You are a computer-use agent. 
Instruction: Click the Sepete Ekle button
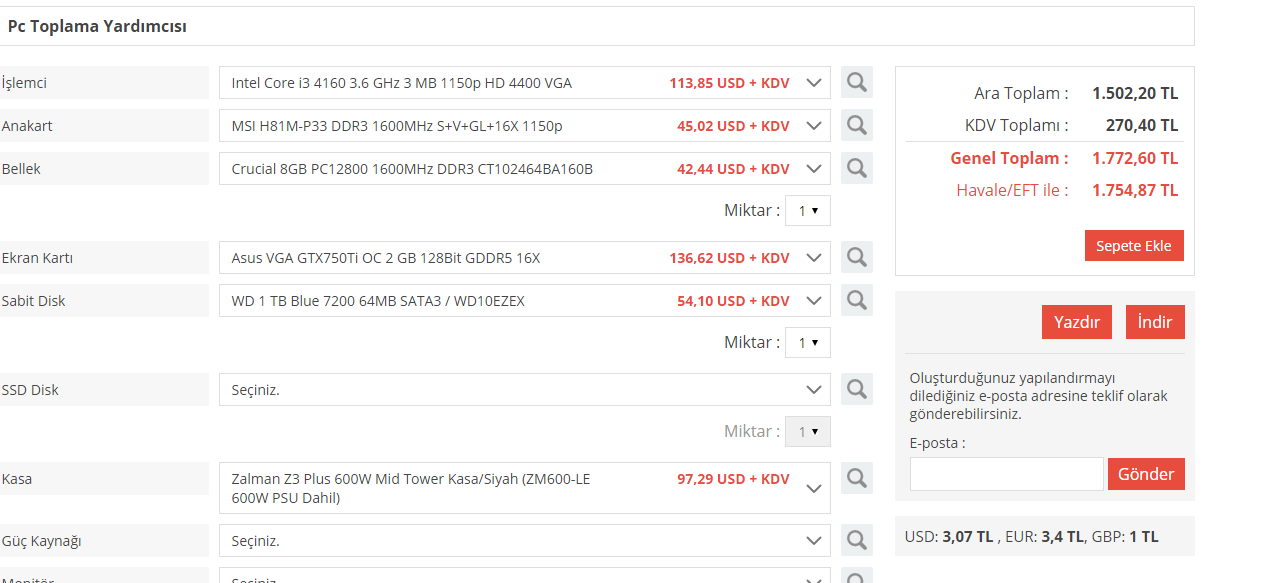point(1134,246)
